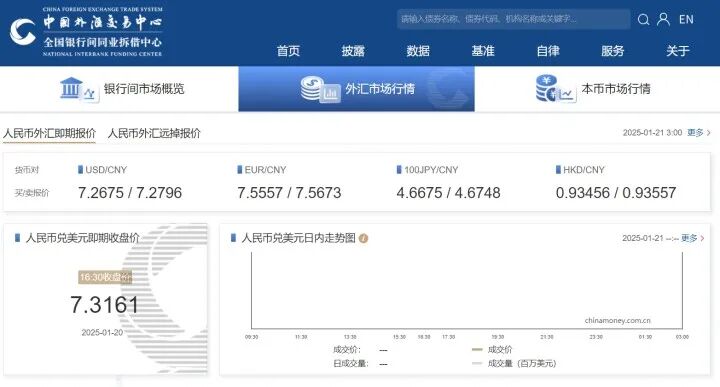Click the closing date 2025-01-20

pyautogui.click(x=102, y=333)
